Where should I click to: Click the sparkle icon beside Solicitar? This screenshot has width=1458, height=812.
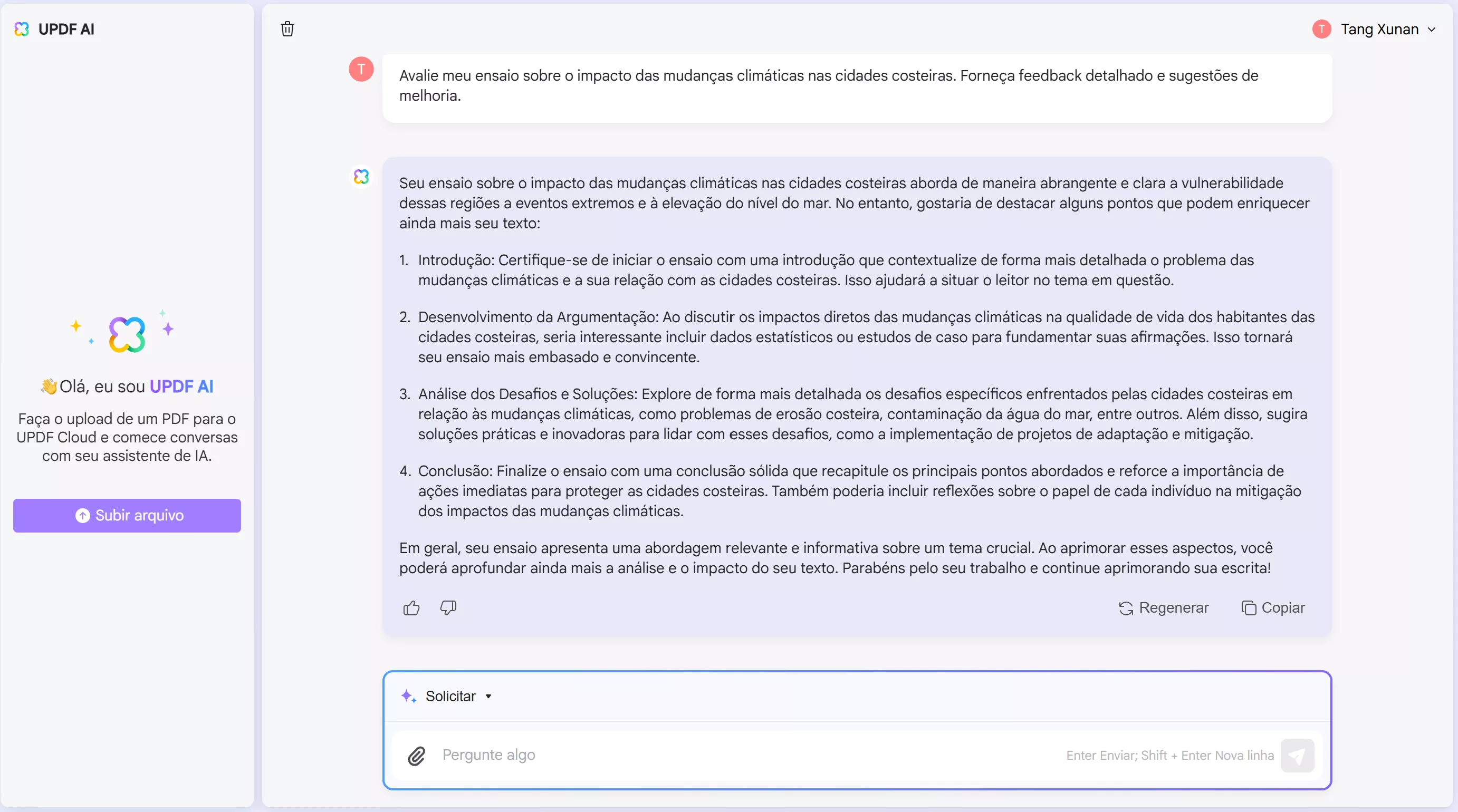[409, 696]
